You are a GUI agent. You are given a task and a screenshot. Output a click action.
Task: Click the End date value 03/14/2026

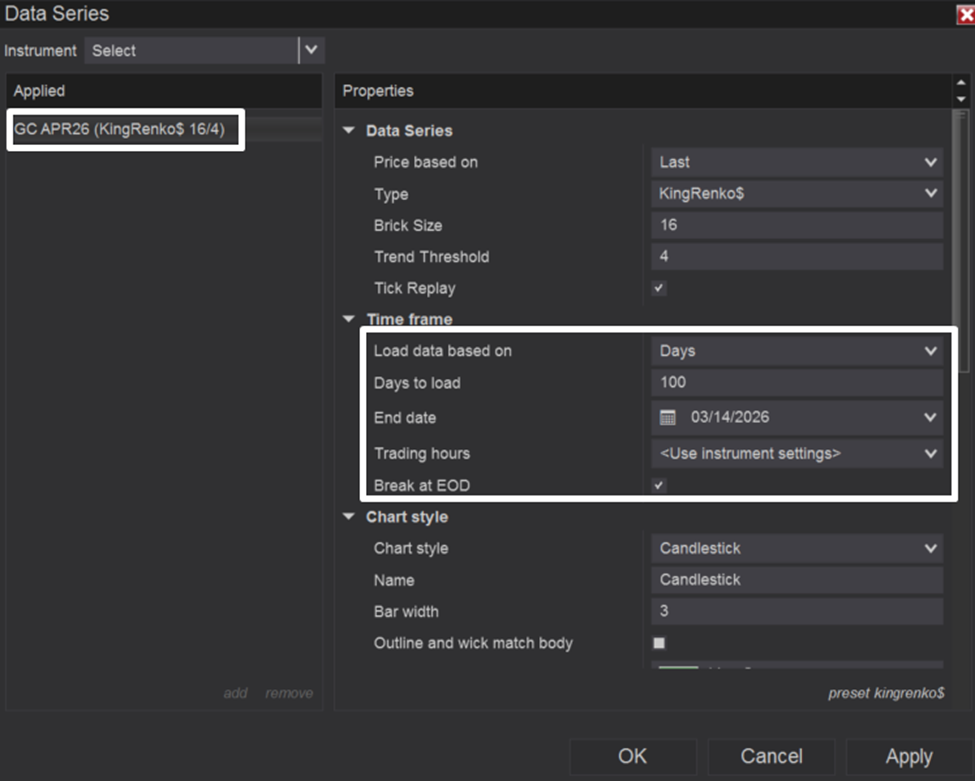coord(730,417)
